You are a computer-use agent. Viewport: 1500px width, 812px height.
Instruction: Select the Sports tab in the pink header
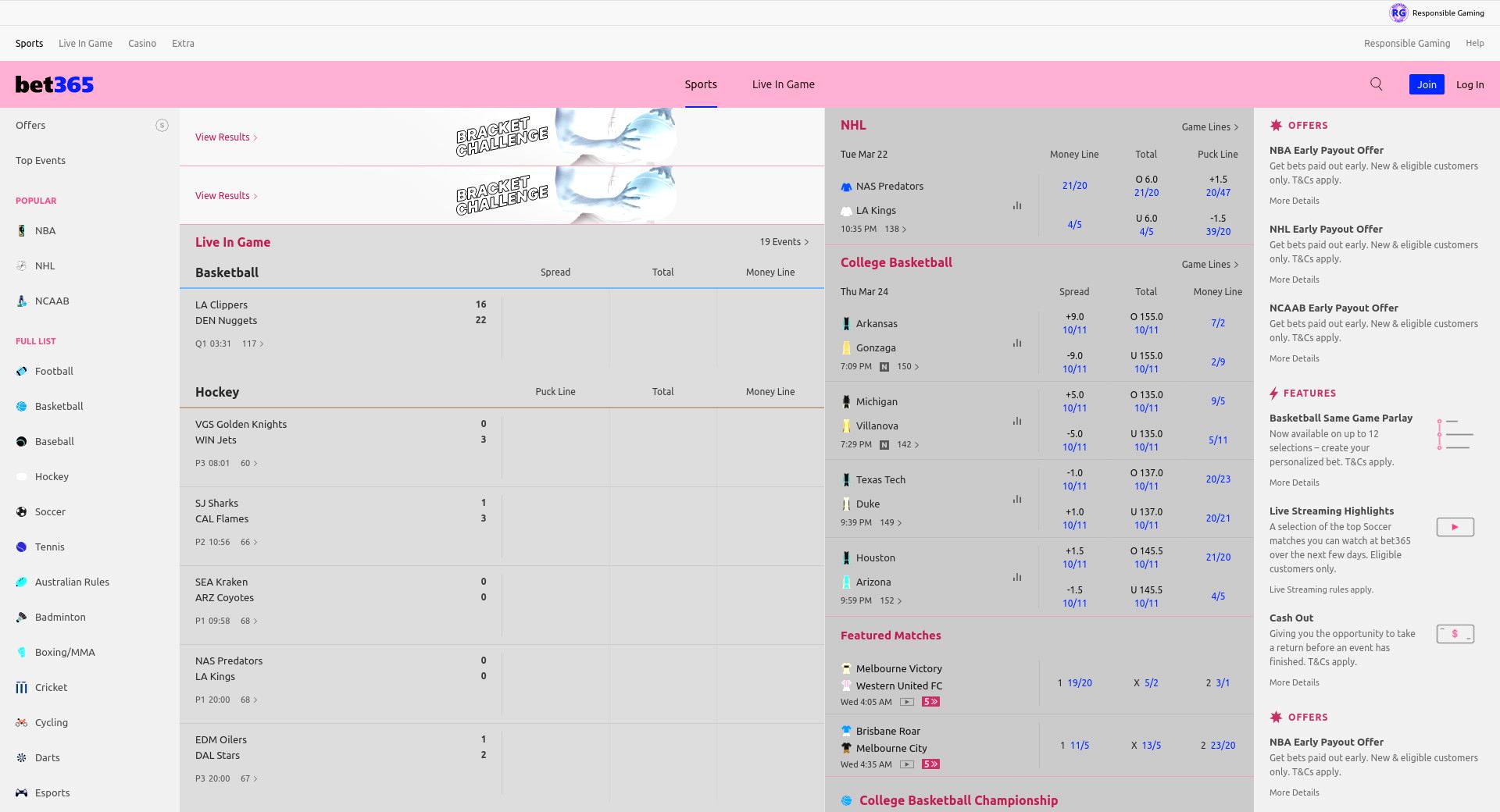[x=701, y=84]
